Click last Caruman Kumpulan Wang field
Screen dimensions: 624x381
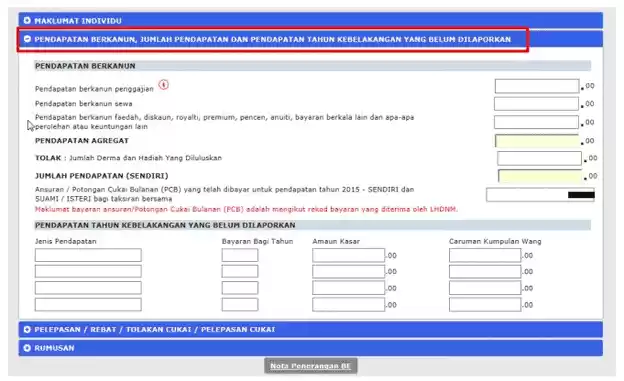(x=485, y=305)
